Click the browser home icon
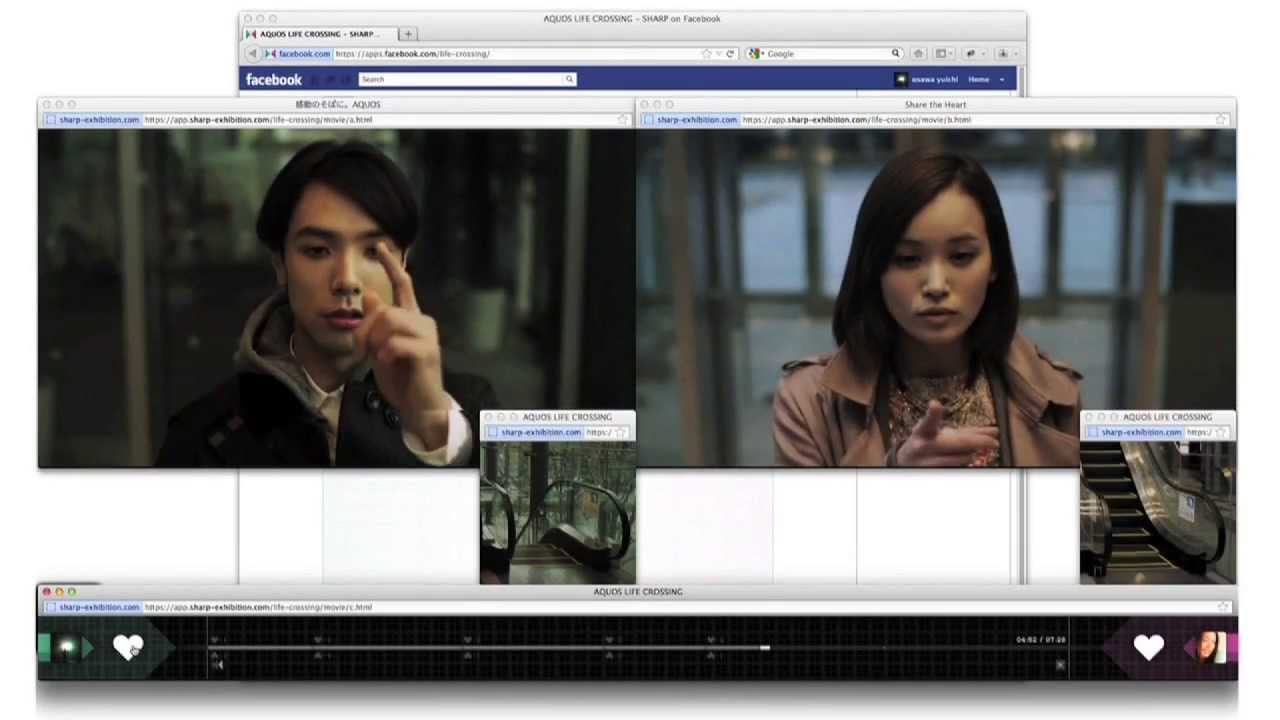 [x=918, y=53]
